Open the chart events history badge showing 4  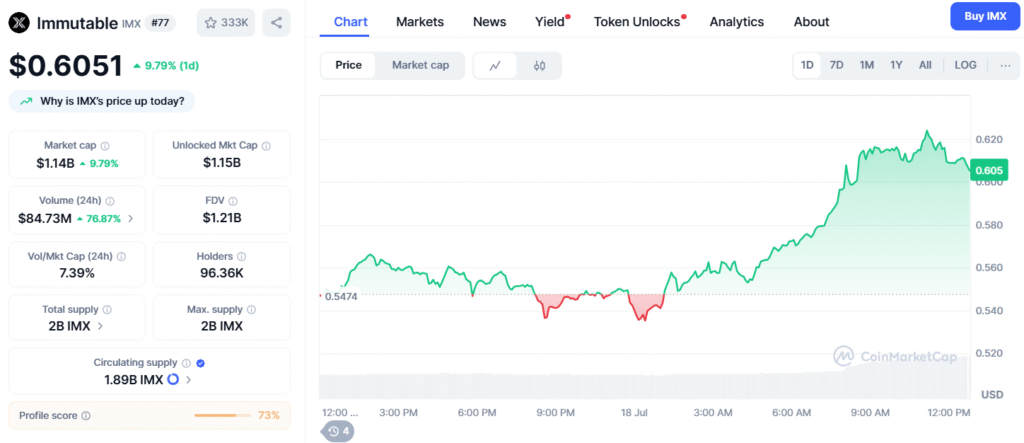point(339,431)
